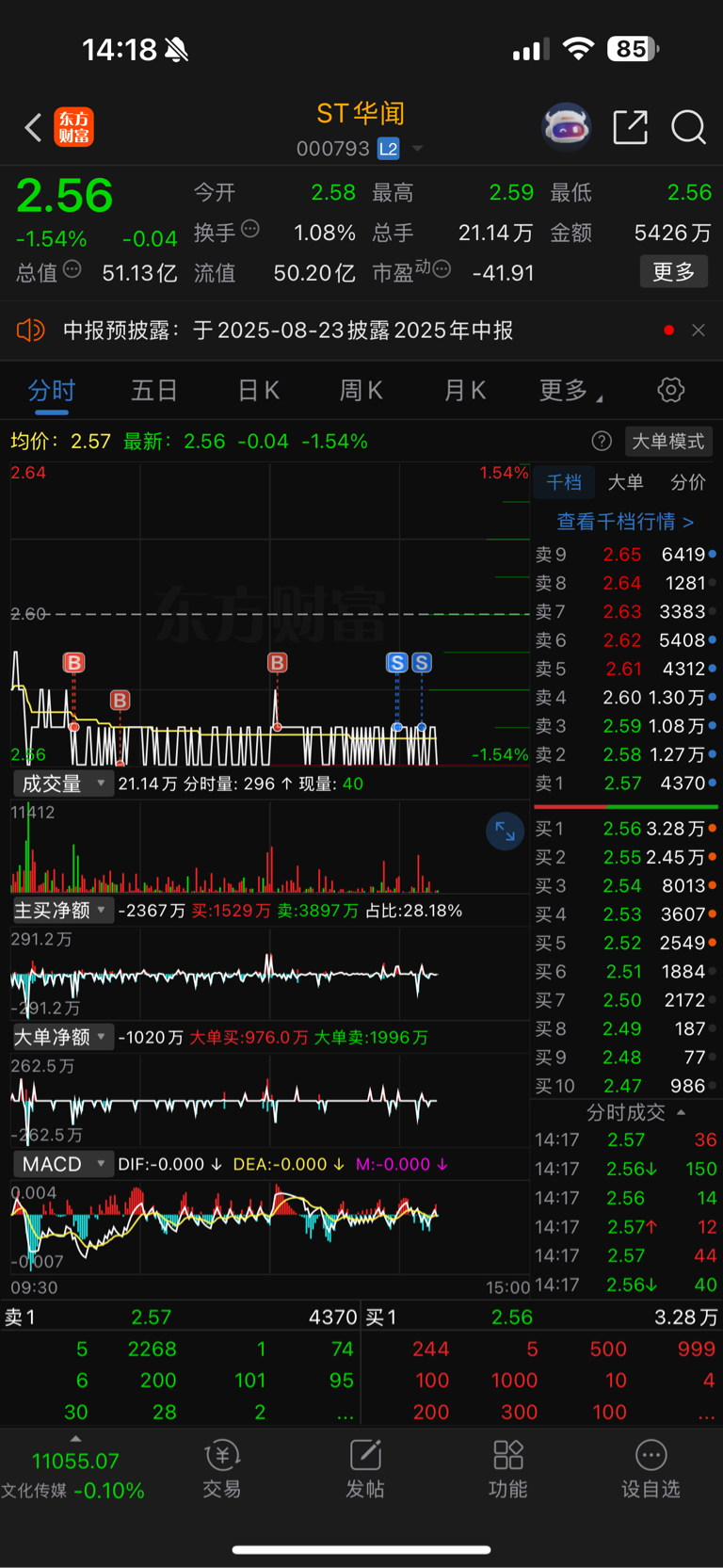
Task: Tap the blue dot beside 卖9 6419
Action: [x=713, y=554]
